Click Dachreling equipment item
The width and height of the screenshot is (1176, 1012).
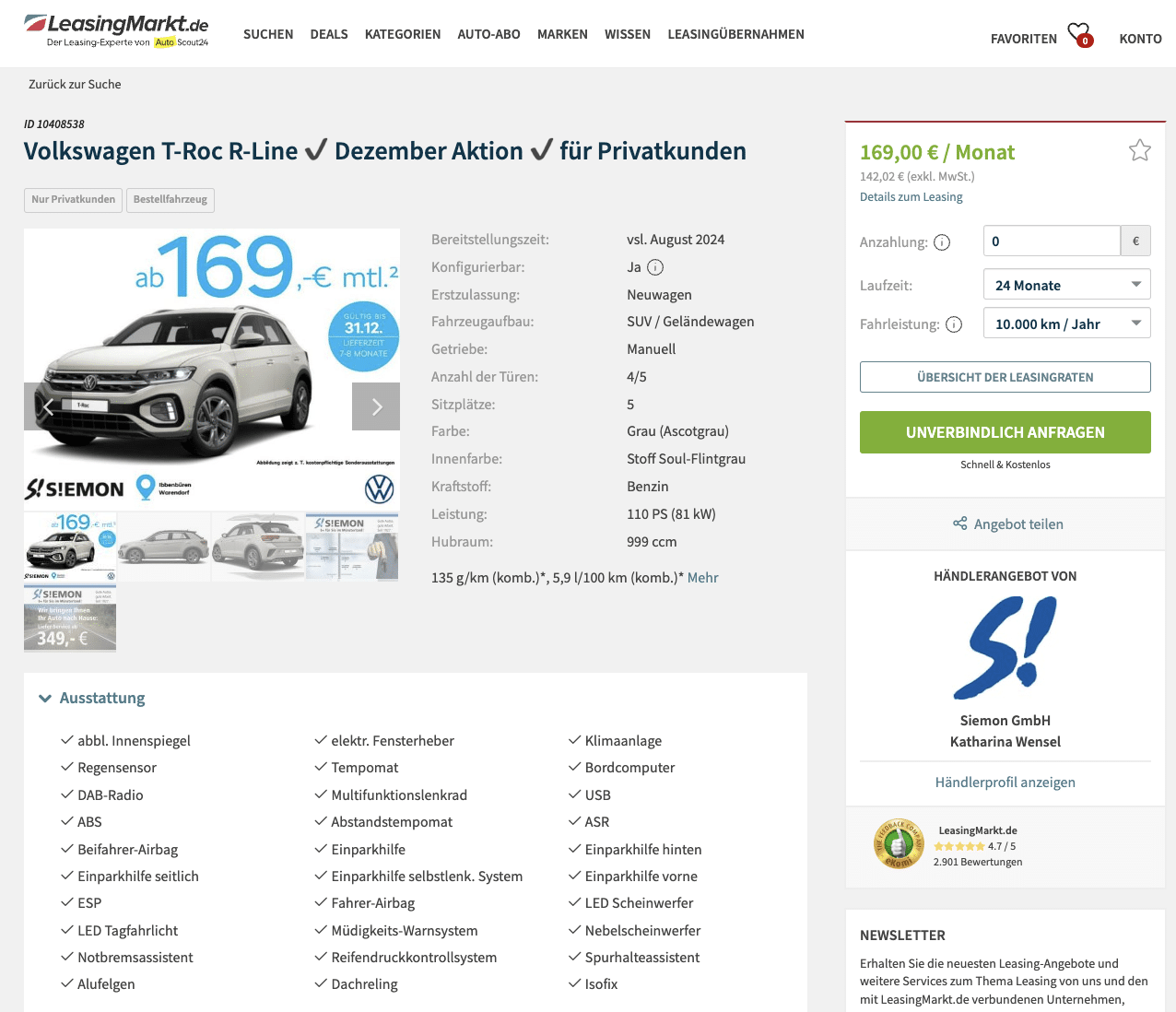tap(364, 983)
